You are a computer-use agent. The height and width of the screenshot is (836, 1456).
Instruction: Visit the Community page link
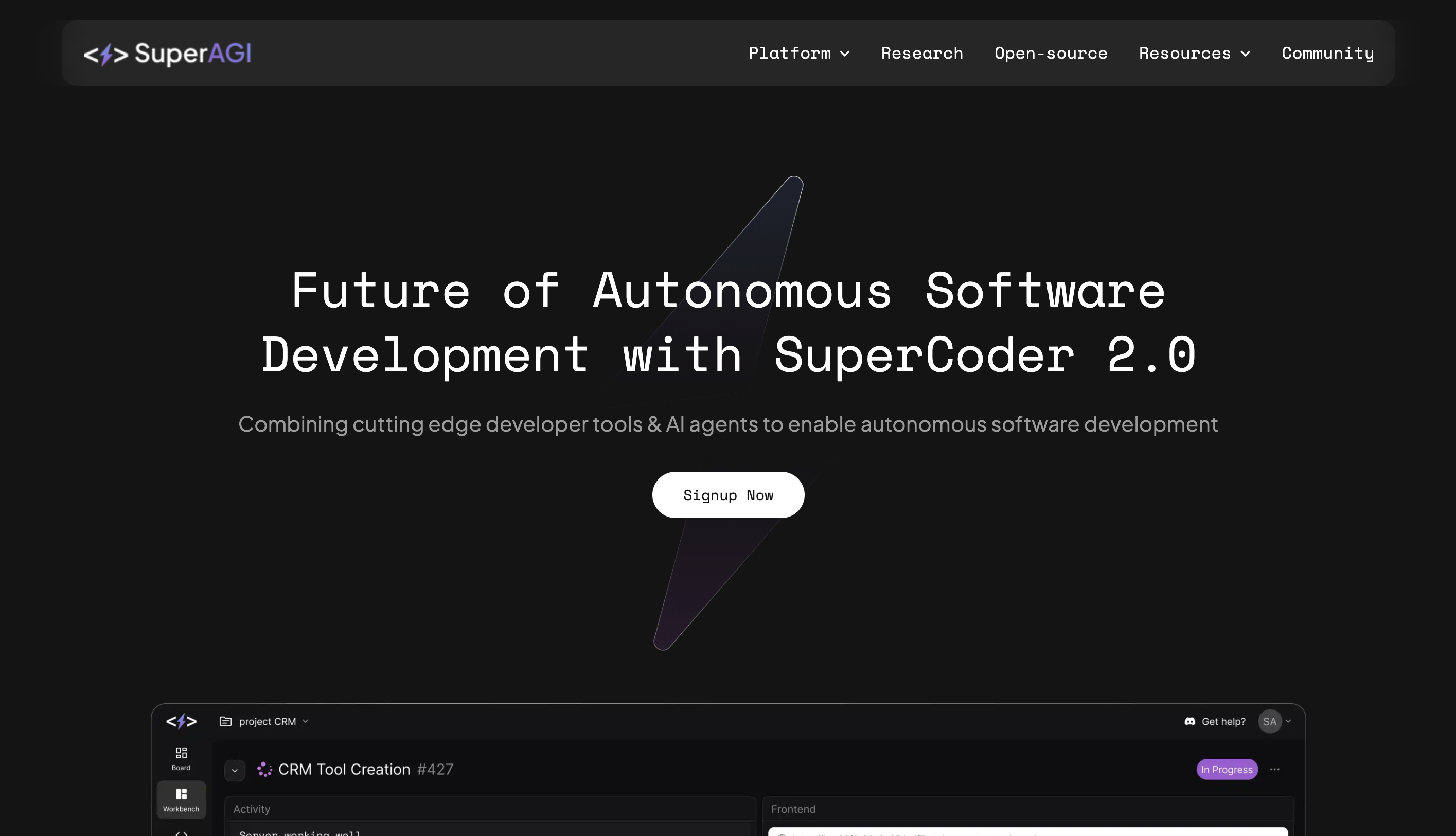1327,54
